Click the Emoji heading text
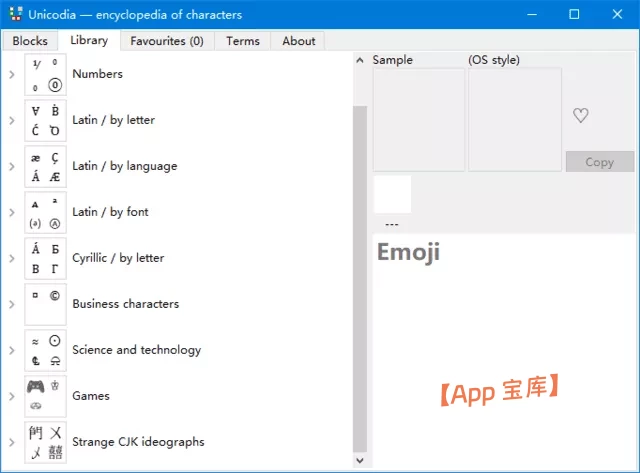 (408, 253)
